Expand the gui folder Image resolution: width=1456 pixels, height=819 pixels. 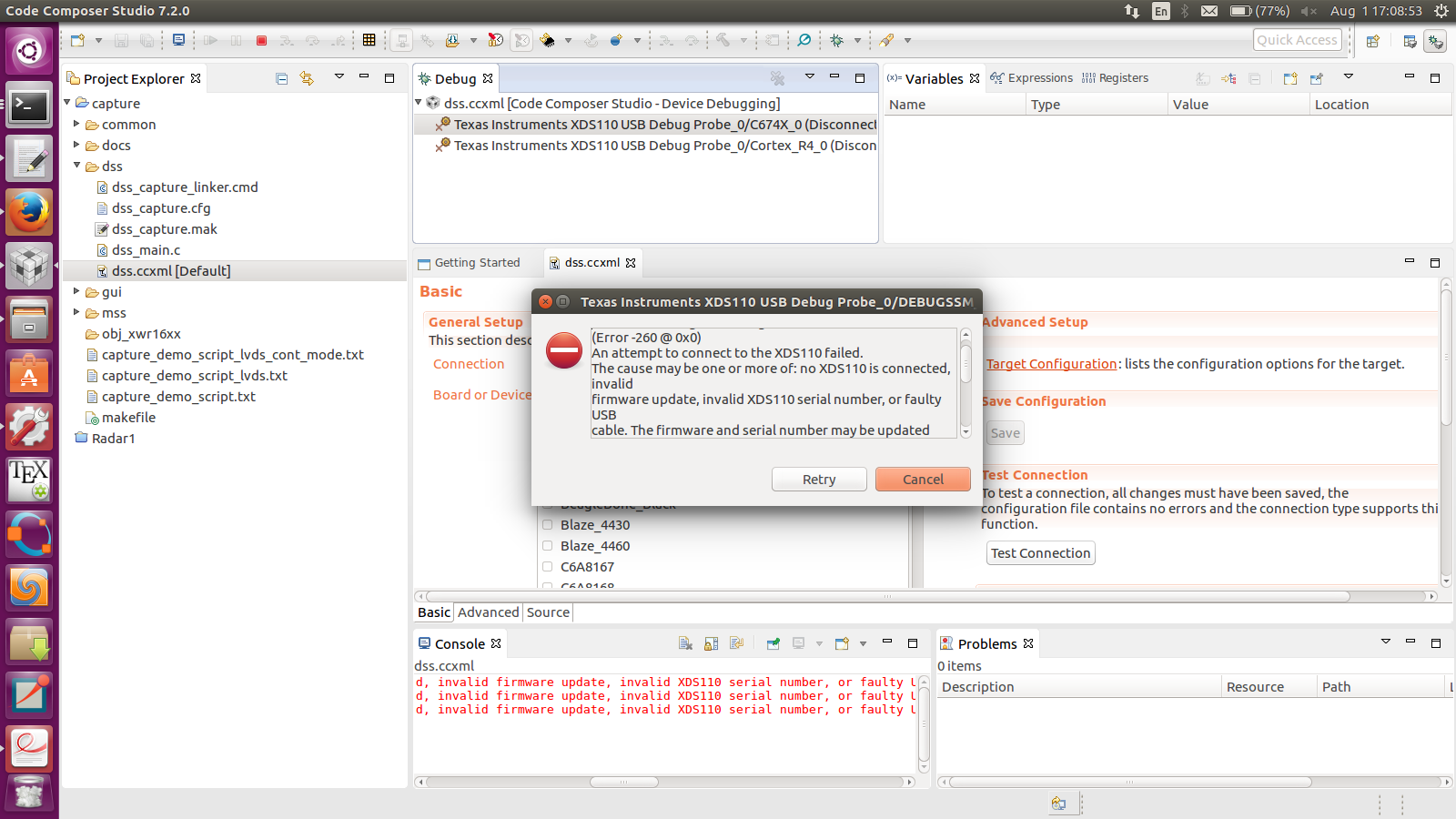77,291
